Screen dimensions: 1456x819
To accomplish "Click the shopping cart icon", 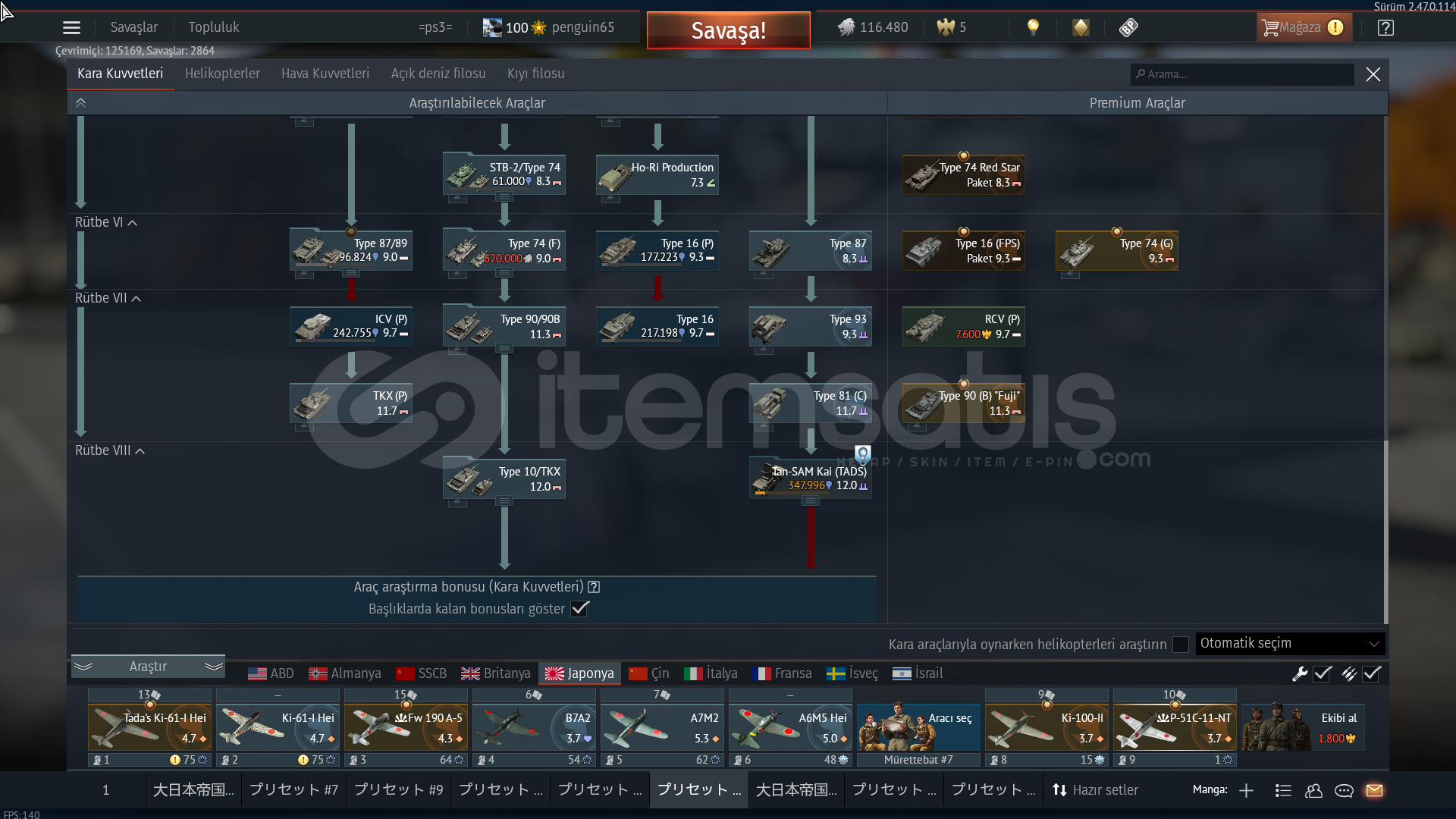I will pos(1270,28).
